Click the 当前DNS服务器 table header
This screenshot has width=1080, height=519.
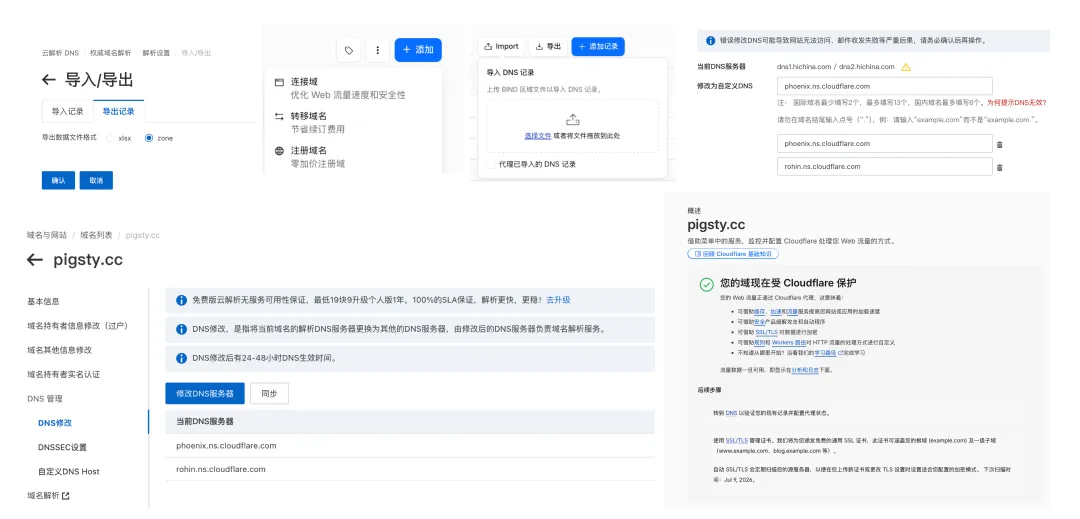pos(410,422)
